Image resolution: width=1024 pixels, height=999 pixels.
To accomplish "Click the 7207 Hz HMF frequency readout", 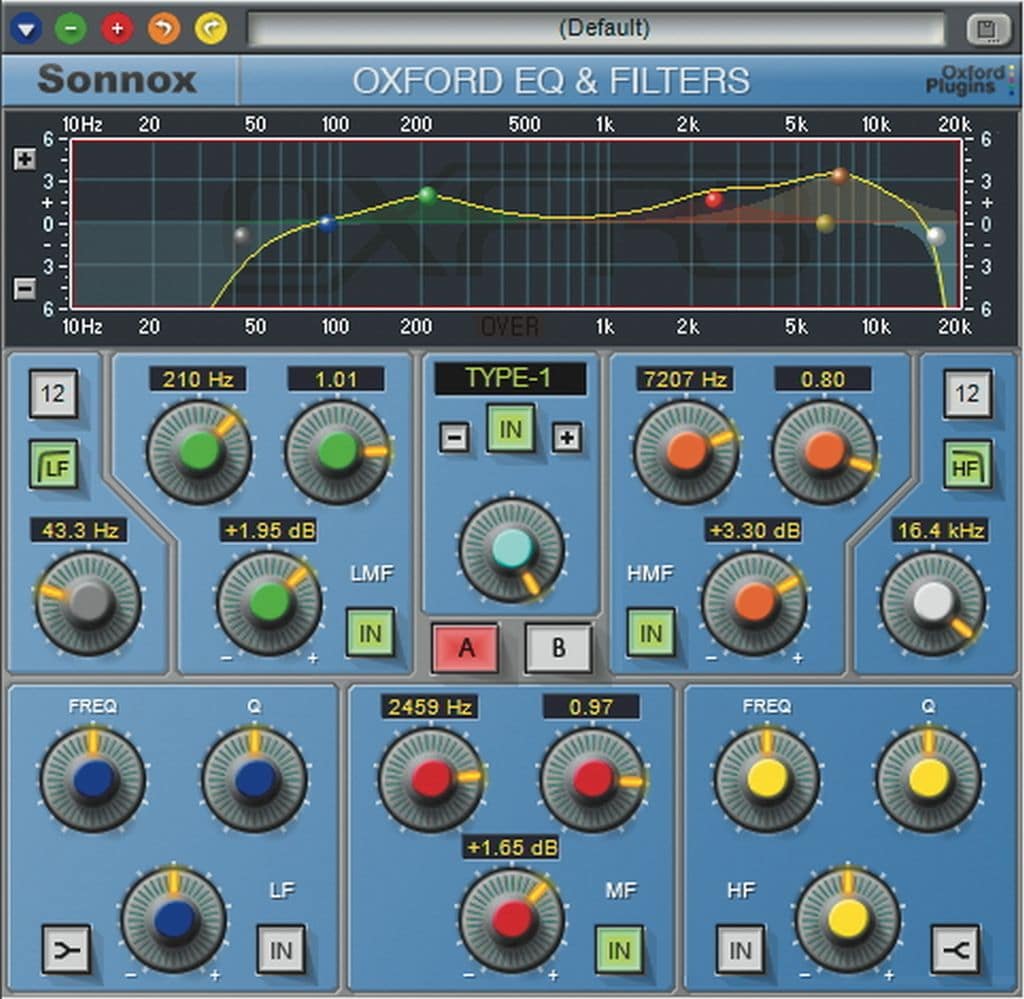I will coord(685,379).
